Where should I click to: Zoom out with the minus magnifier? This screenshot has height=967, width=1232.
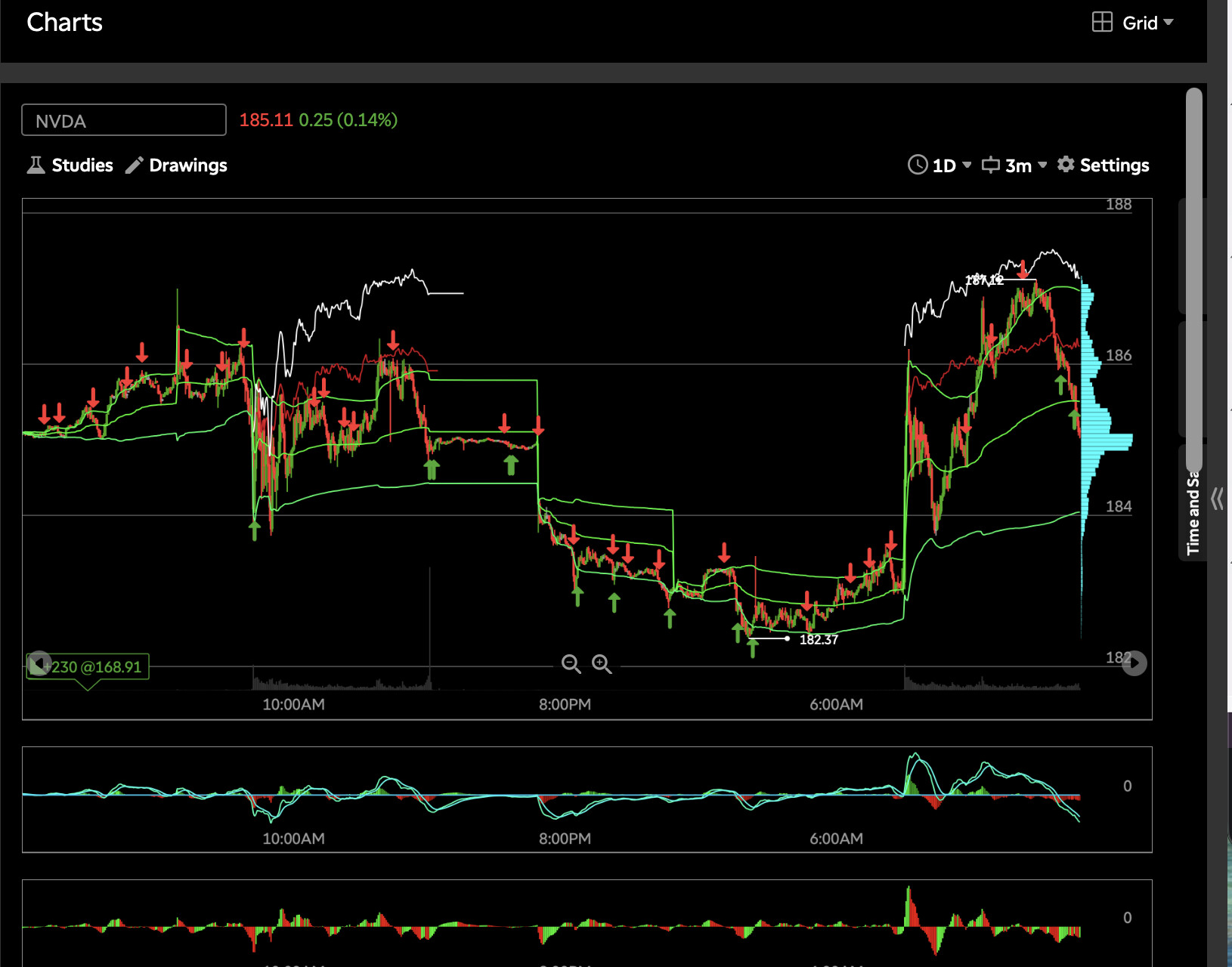(x=571, y=664)
